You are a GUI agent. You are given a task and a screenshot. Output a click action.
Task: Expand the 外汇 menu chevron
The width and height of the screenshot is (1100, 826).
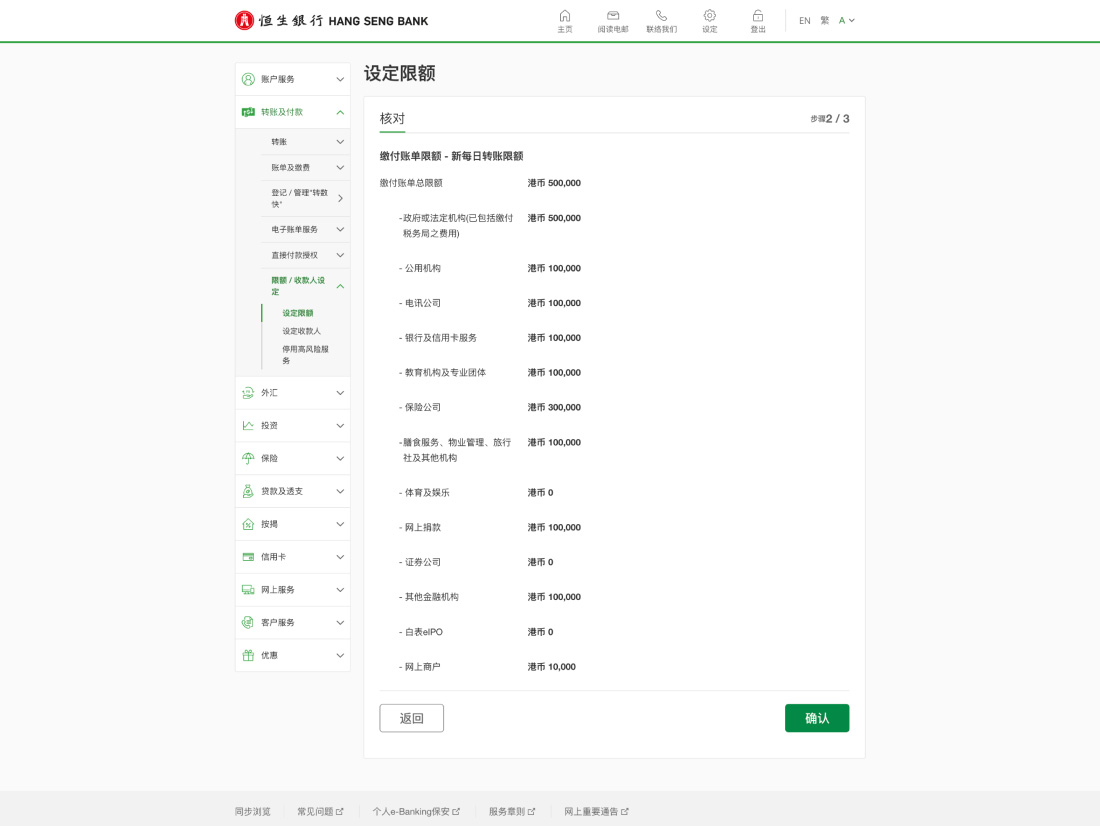pyautogui.click(x=340, y=393)
